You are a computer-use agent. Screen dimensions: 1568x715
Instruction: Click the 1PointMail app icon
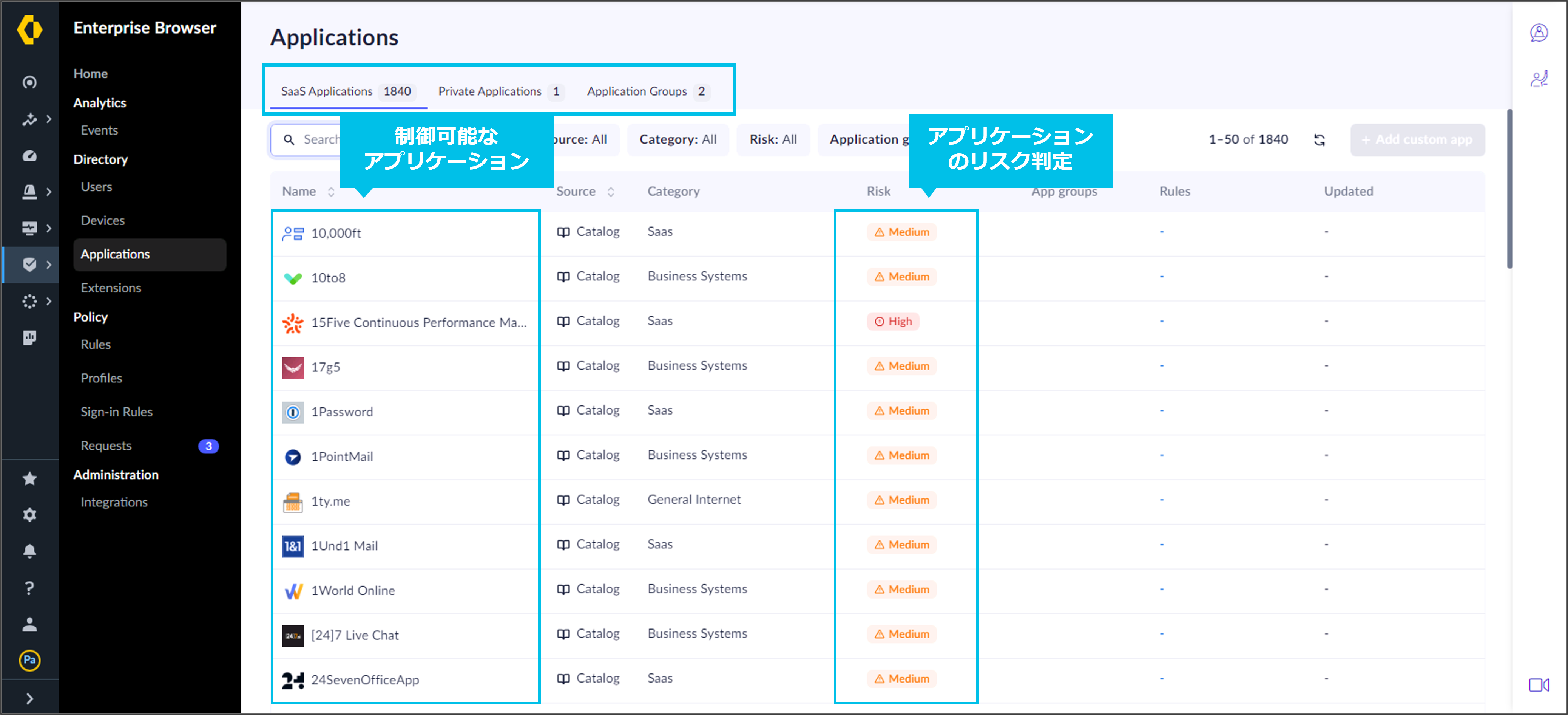pos(293,457)
